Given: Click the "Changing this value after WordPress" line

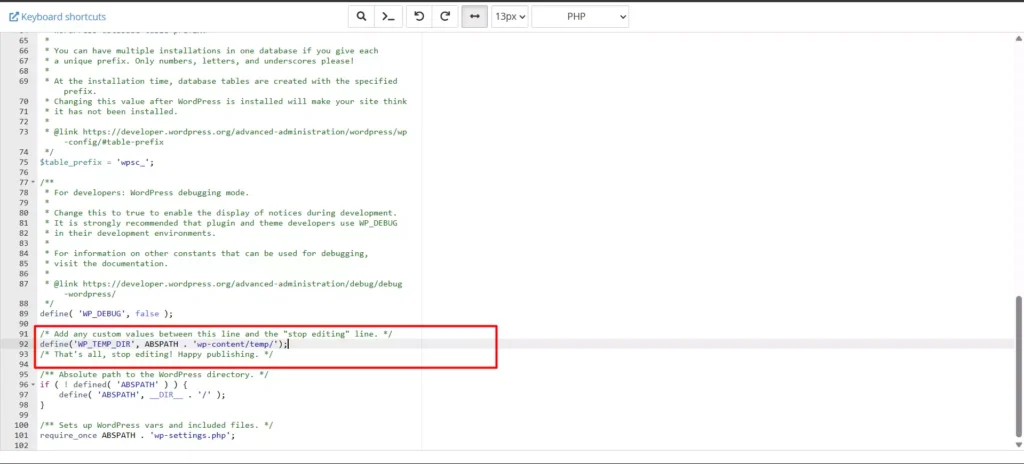Looking at the screenshot, I should 226,101.
